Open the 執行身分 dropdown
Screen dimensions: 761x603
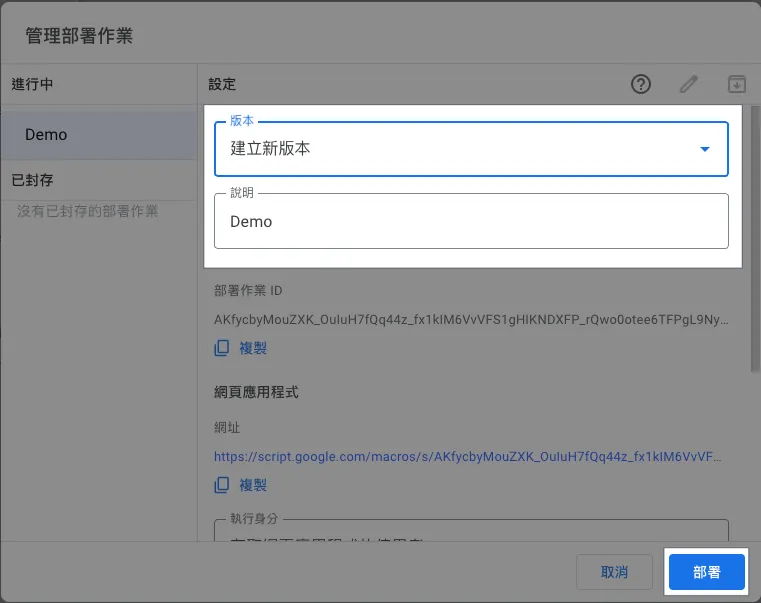tap(471, 534)
